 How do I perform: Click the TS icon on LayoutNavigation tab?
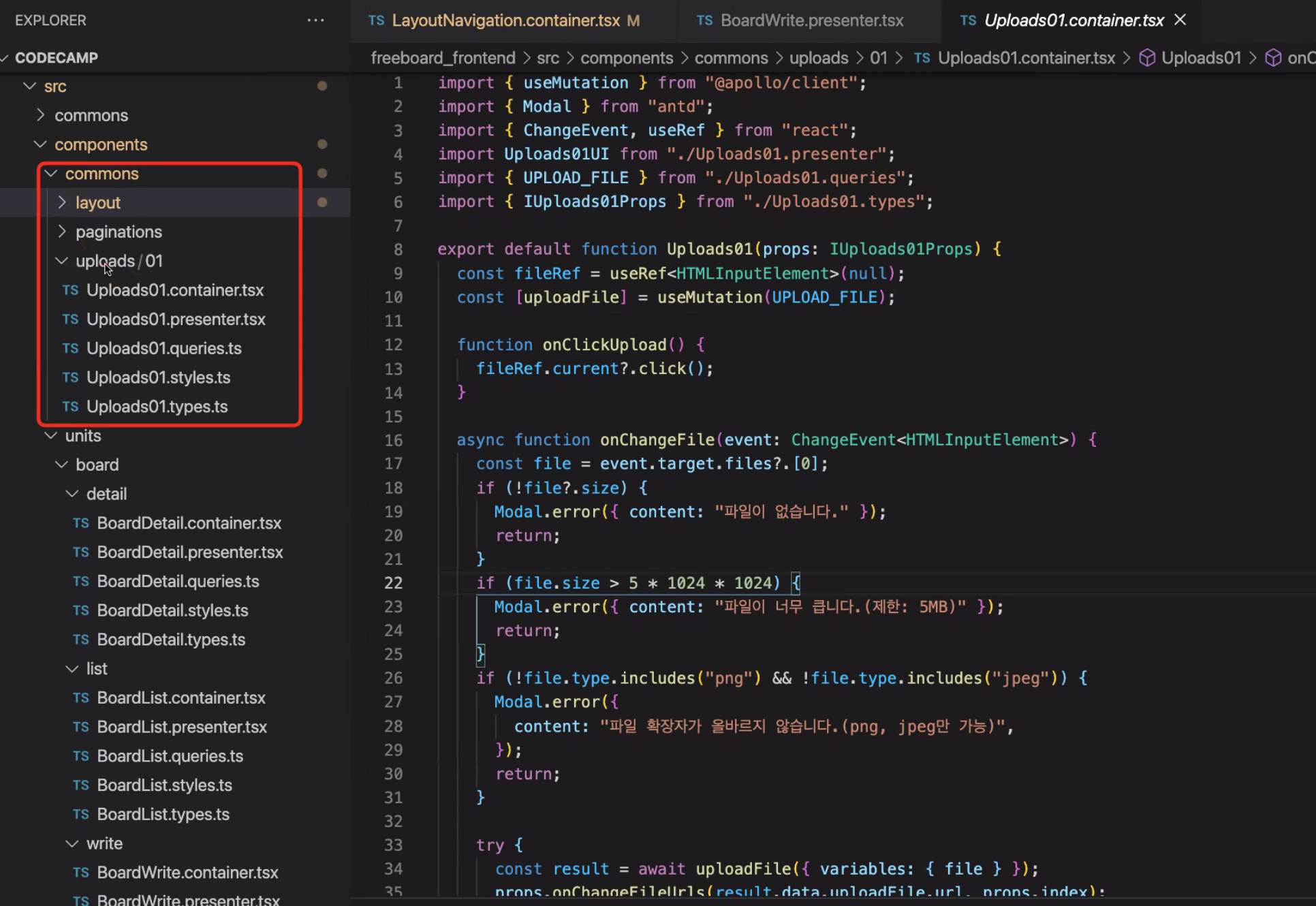(377, 20)
